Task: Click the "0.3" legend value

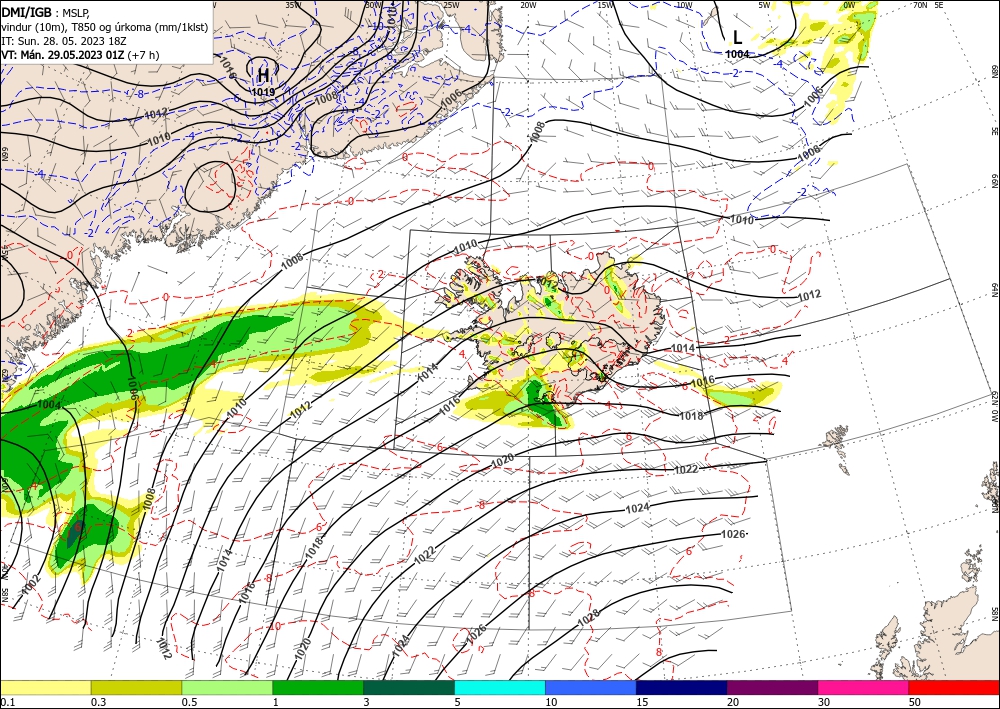Action: click(99, 702)
